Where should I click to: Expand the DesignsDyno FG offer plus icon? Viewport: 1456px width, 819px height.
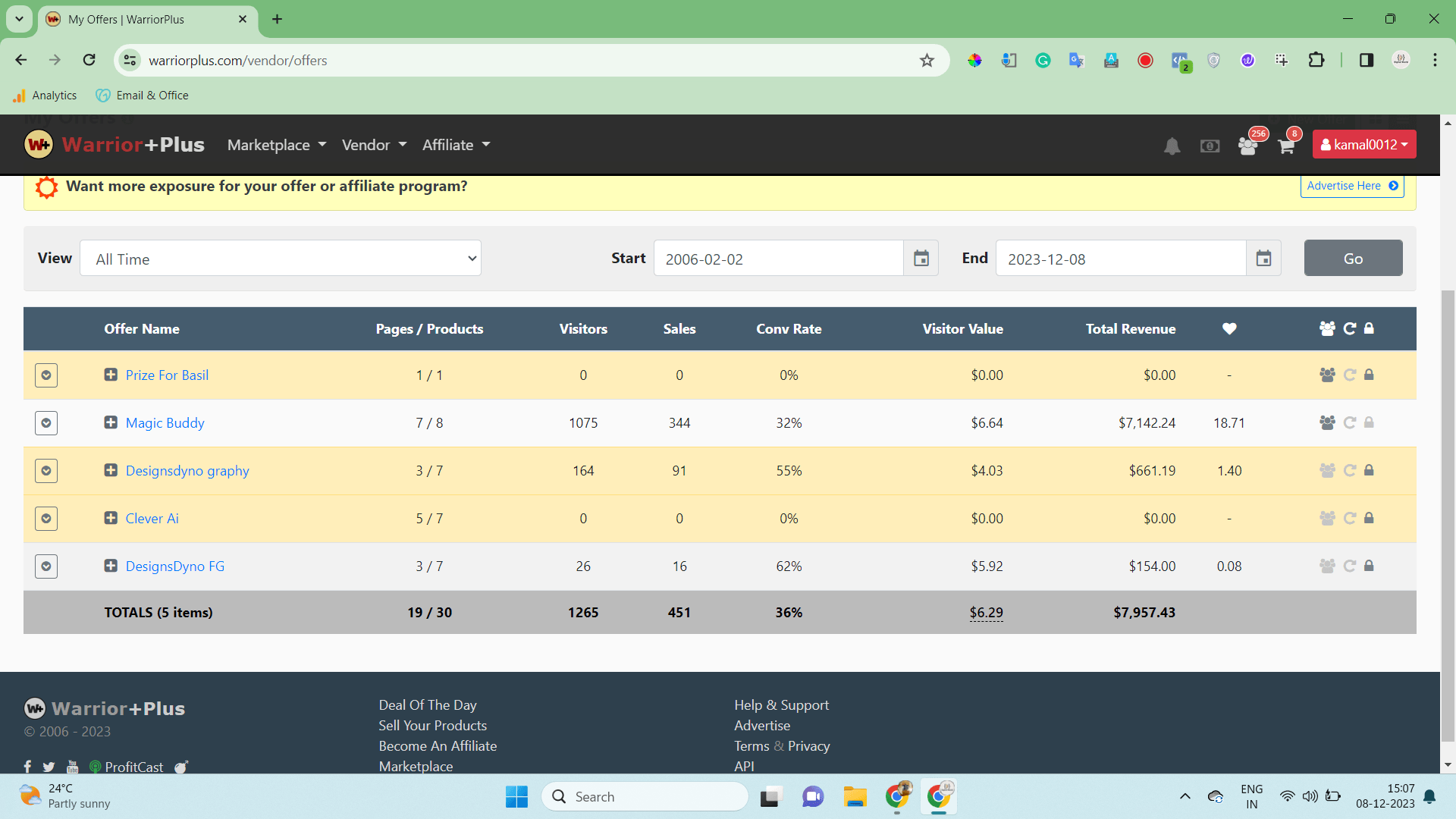[x=111, y=566]
